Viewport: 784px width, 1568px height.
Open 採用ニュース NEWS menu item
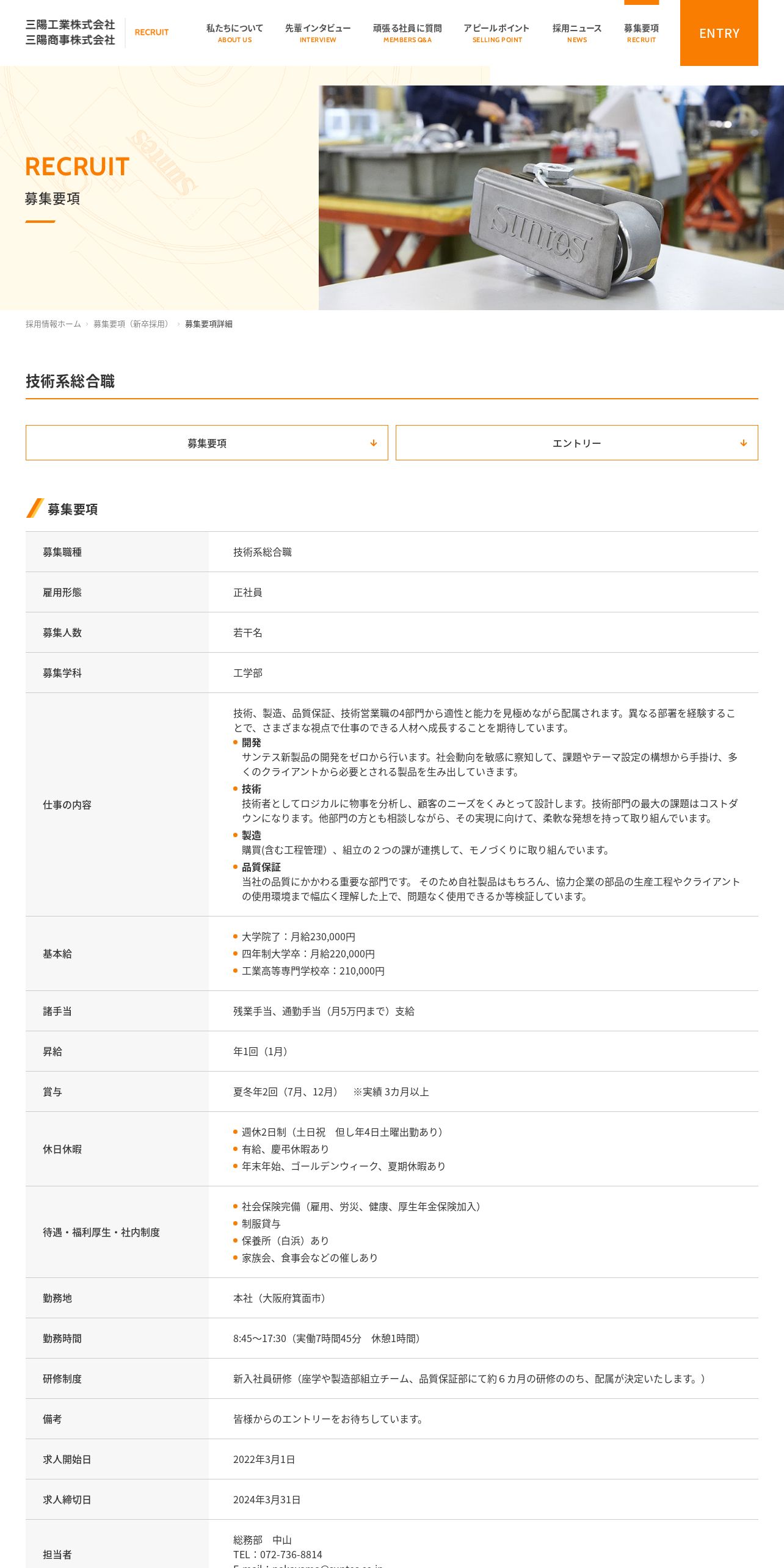click(577, 33)
